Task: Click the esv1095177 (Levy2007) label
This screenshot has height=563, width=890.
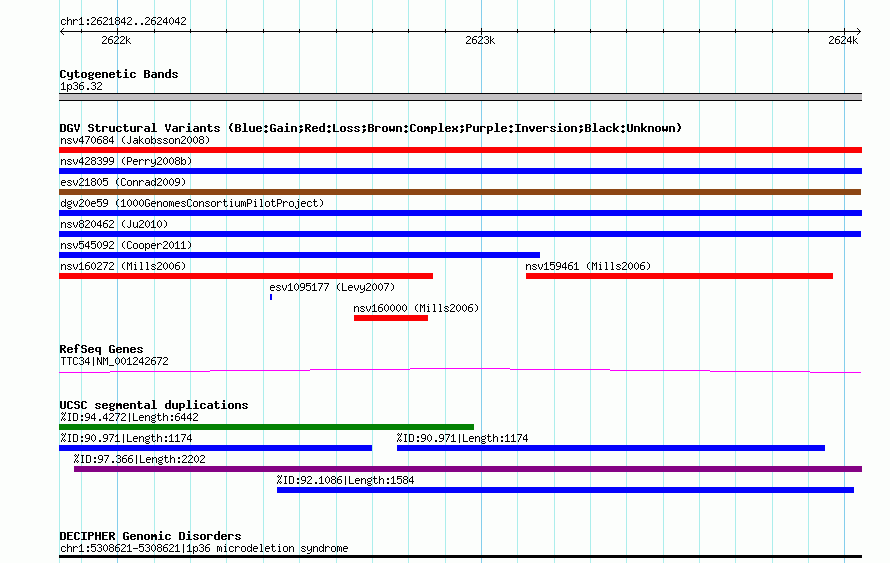Action: point(332,287)
